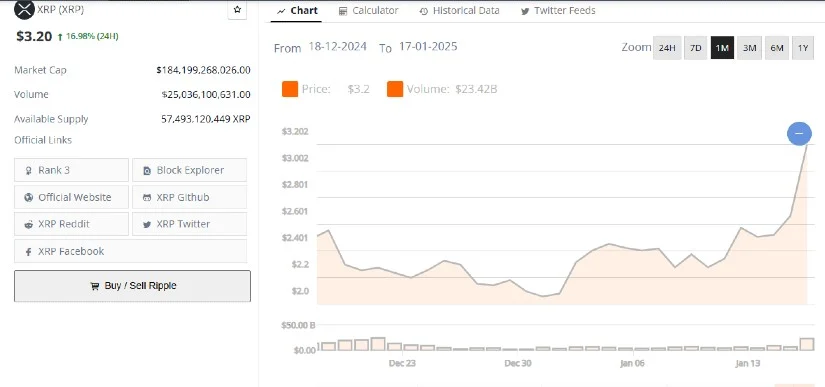
Task: Visit the XRP Reddit link
Action: tap(72, 224)
